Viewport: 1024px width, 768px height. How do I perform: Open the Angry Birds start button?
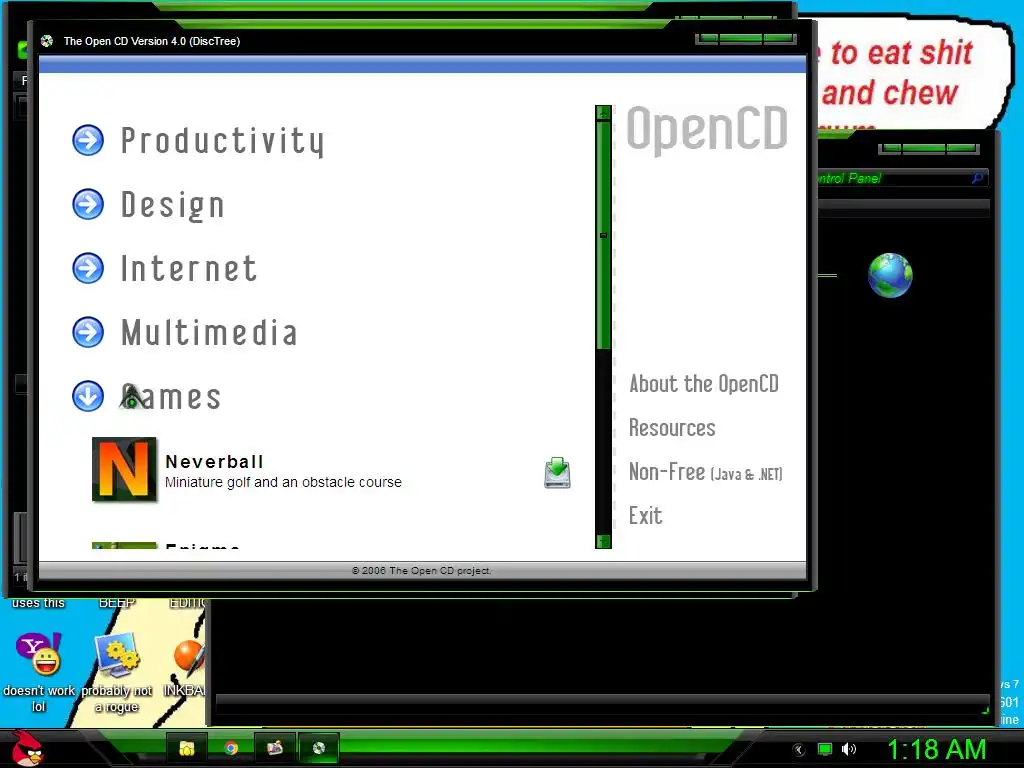[27, 748]
